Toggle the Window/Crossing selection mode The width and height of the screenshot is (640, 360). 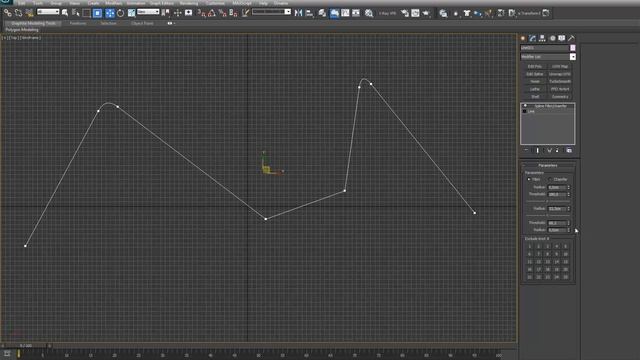pos(97,13)
